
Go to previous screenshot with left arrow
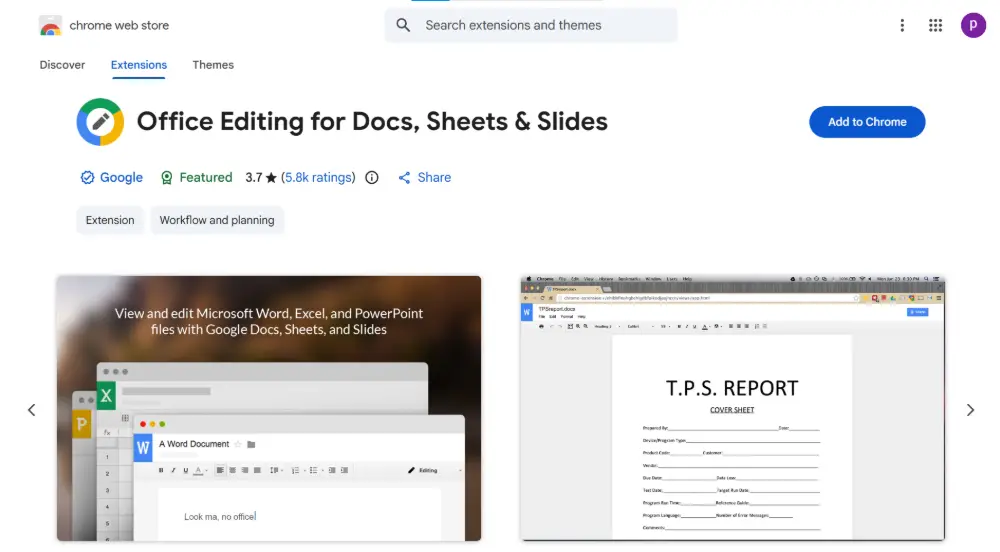[x=31, y=410]
